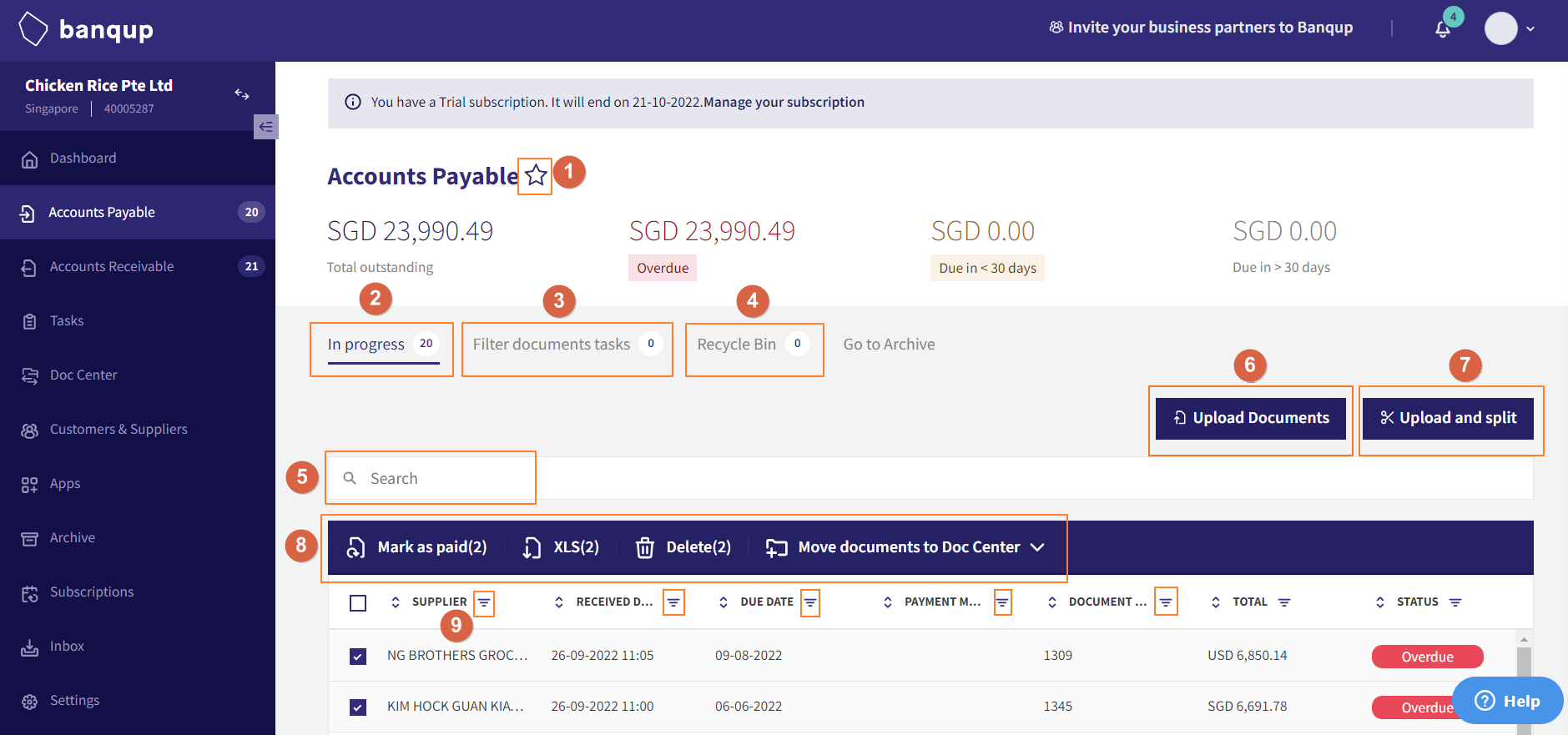
Task: Open the Recycle Bin tab
Action: (x=754, y=345)
